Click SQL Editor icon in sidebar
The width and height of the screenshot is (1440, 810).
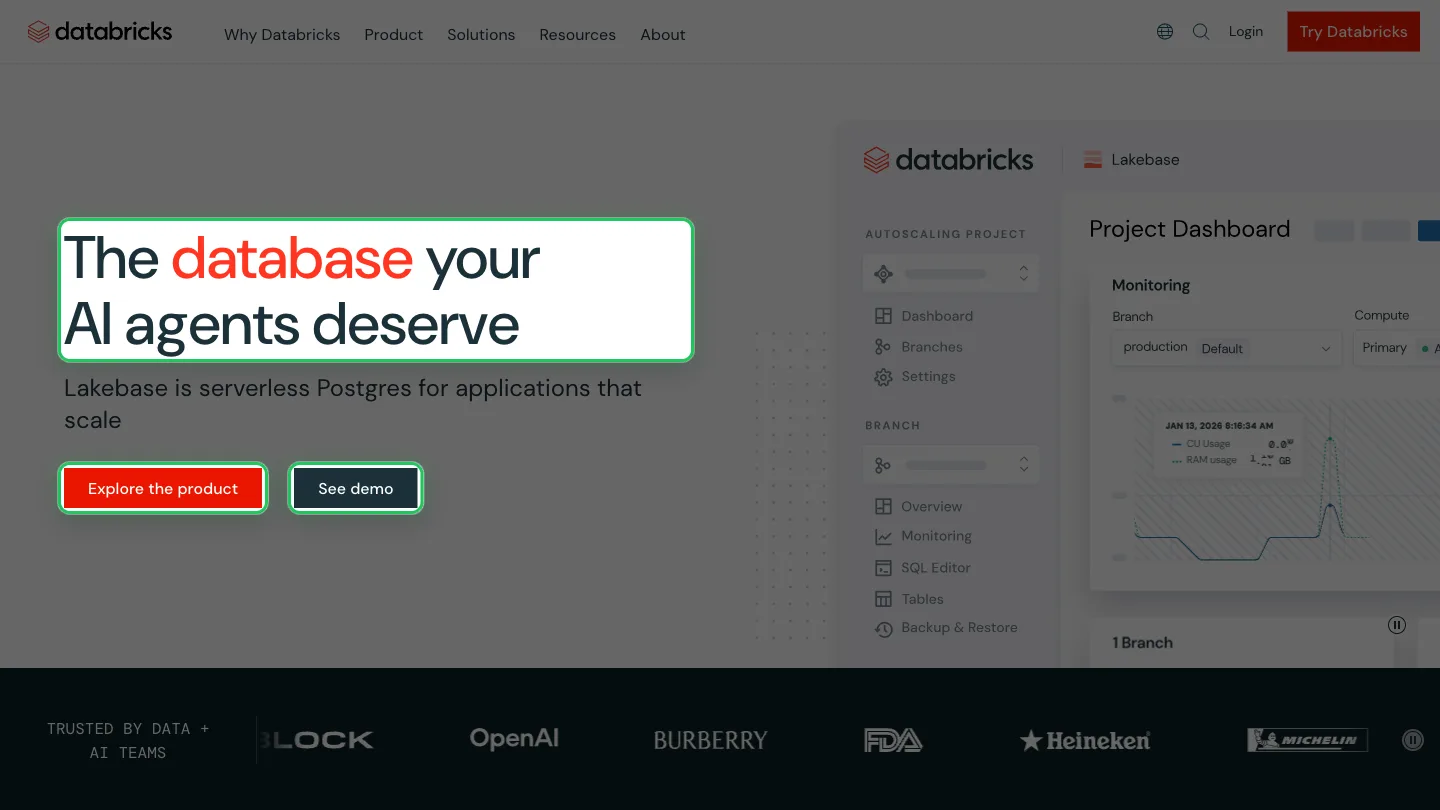pyautogui.click(x=883, y=568)
